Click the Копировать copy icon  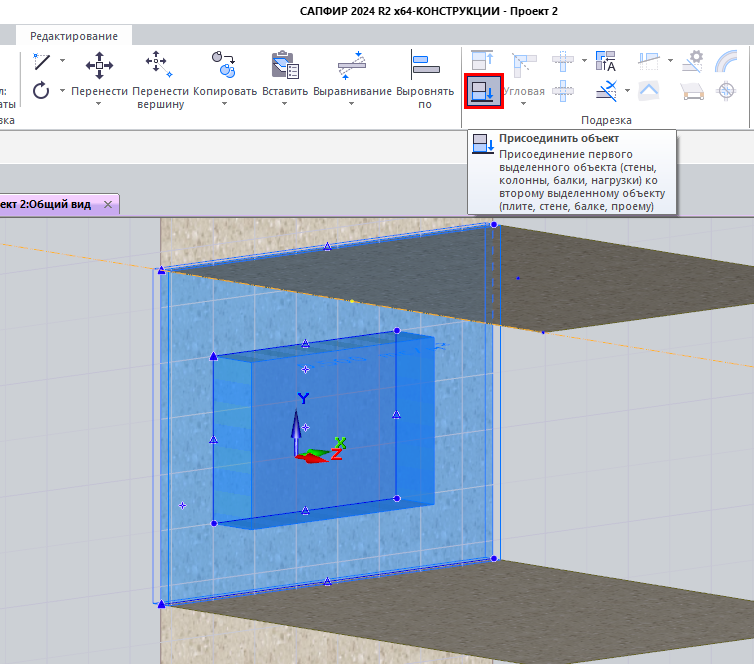225,66
